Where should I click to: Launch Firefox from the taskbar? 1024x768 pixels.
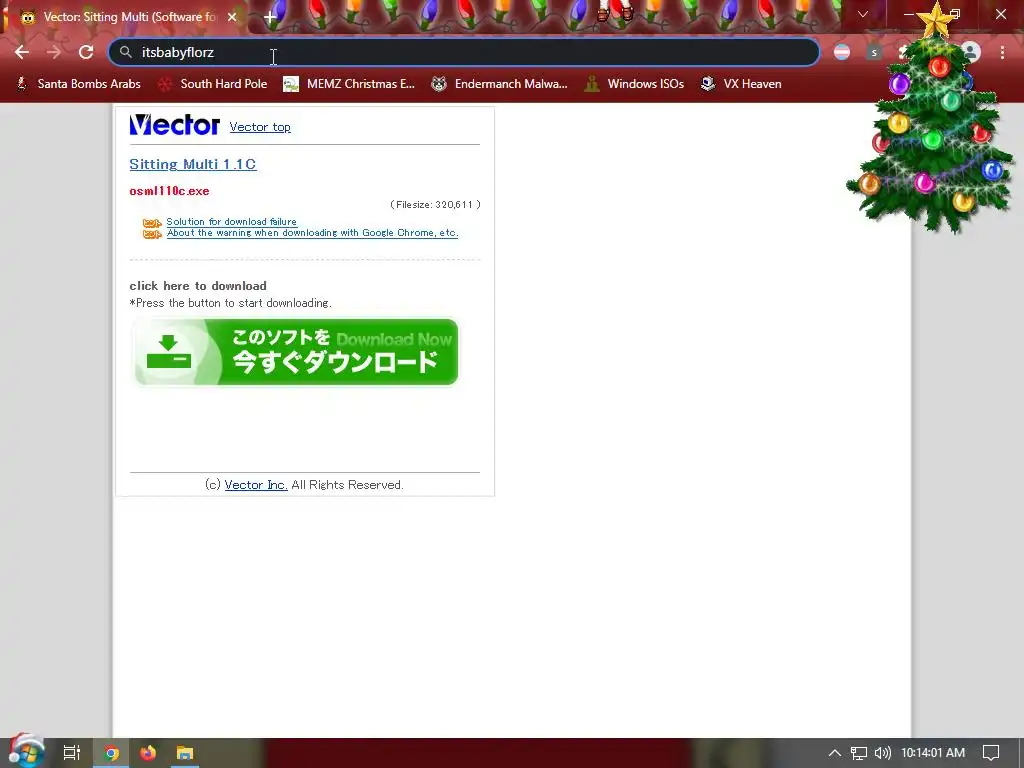tap(148, 753)
